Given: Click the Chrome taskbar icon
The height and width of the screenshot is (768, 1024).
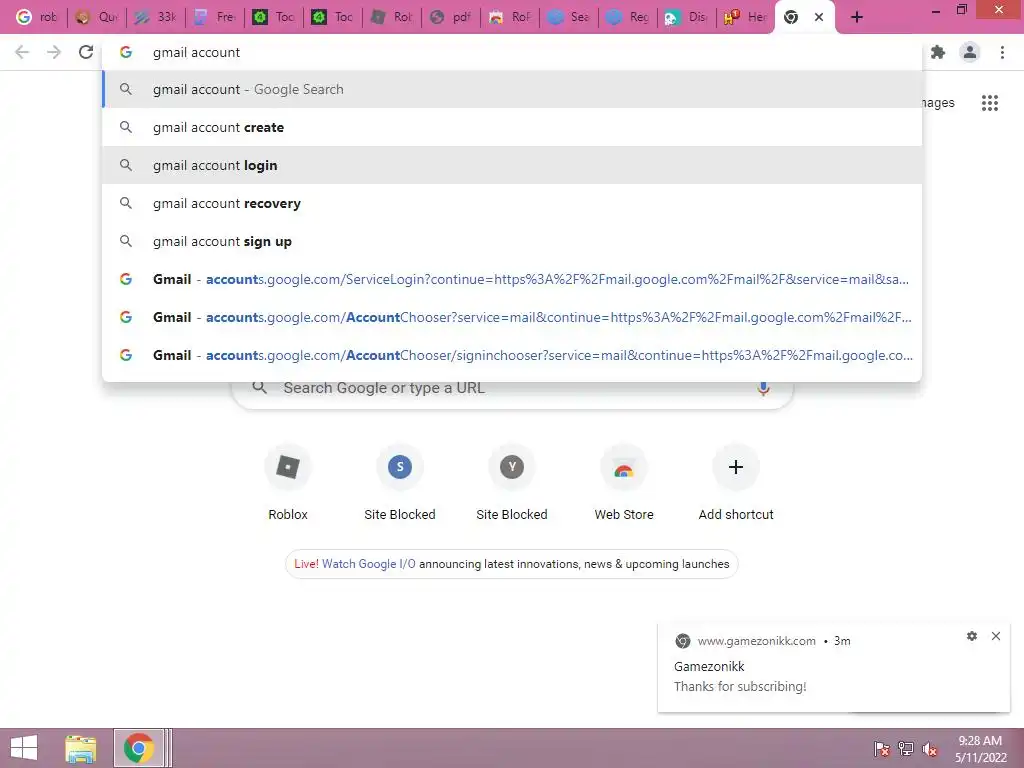Looking at the screenshot, I should tap(138, 748).
